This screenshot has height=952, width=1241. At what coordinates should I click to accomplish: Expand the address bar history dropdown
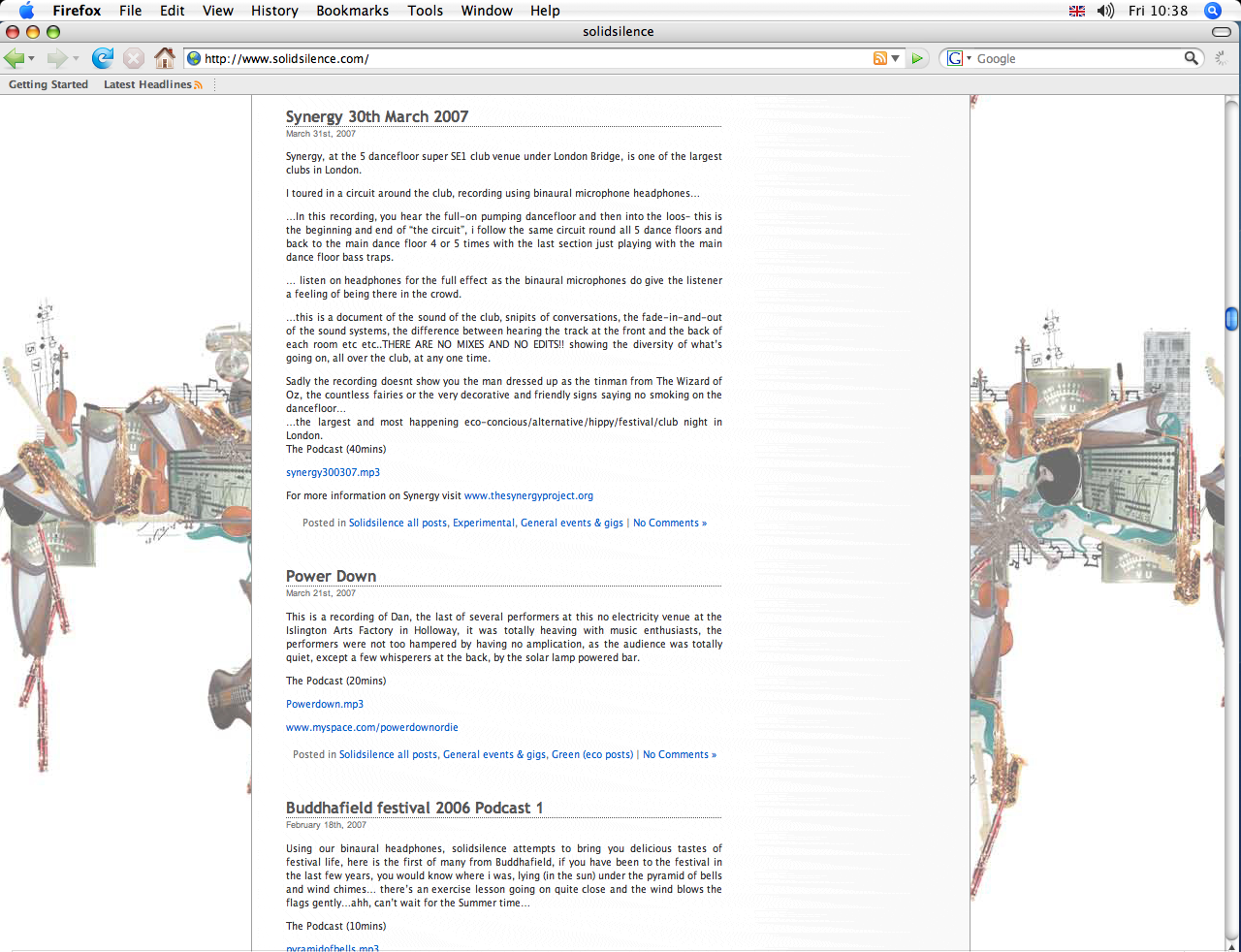coord(895,58)
